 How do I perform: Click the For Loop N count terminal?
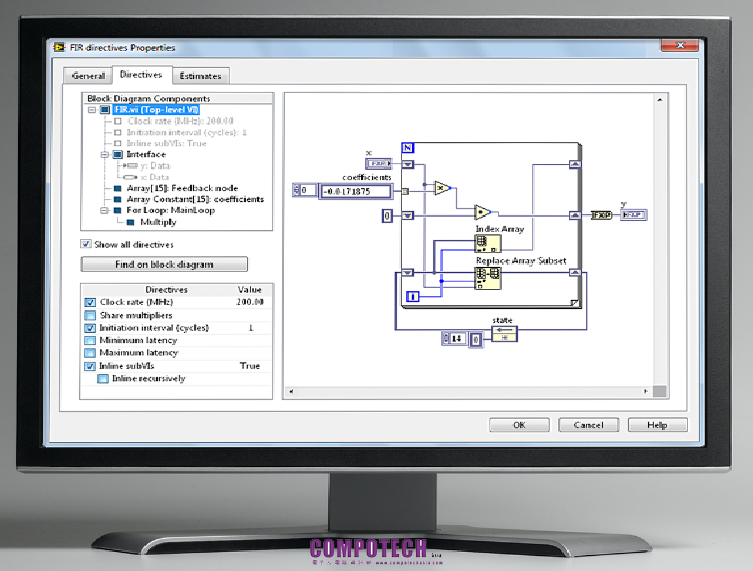point(407,149)
